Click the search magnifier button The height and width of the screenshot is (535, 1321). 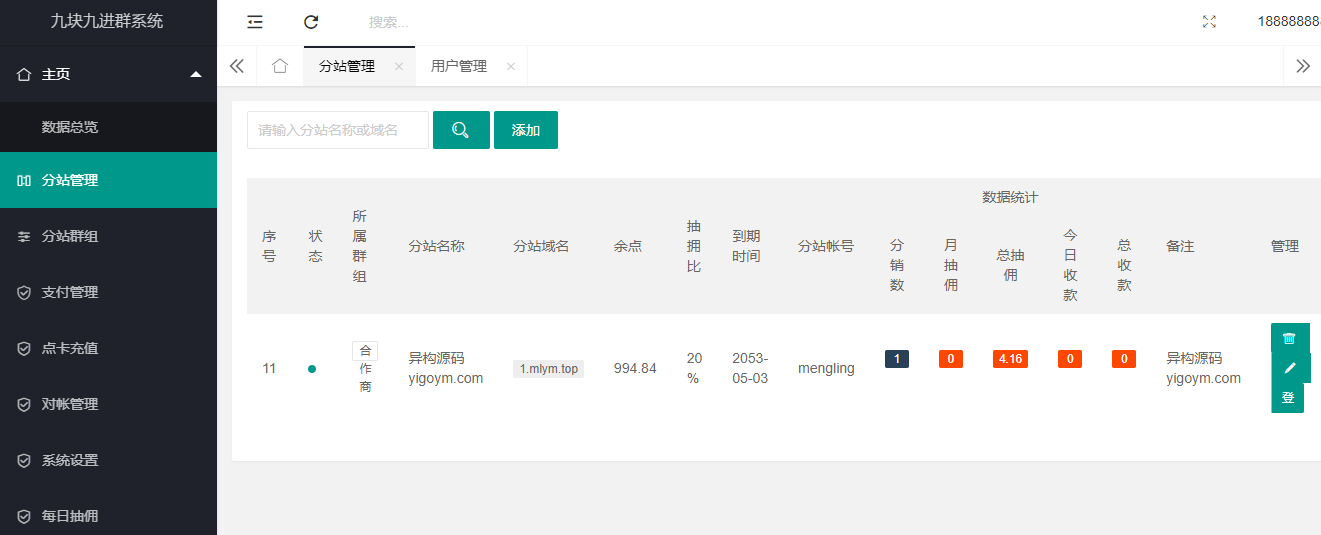coord(461,130)
